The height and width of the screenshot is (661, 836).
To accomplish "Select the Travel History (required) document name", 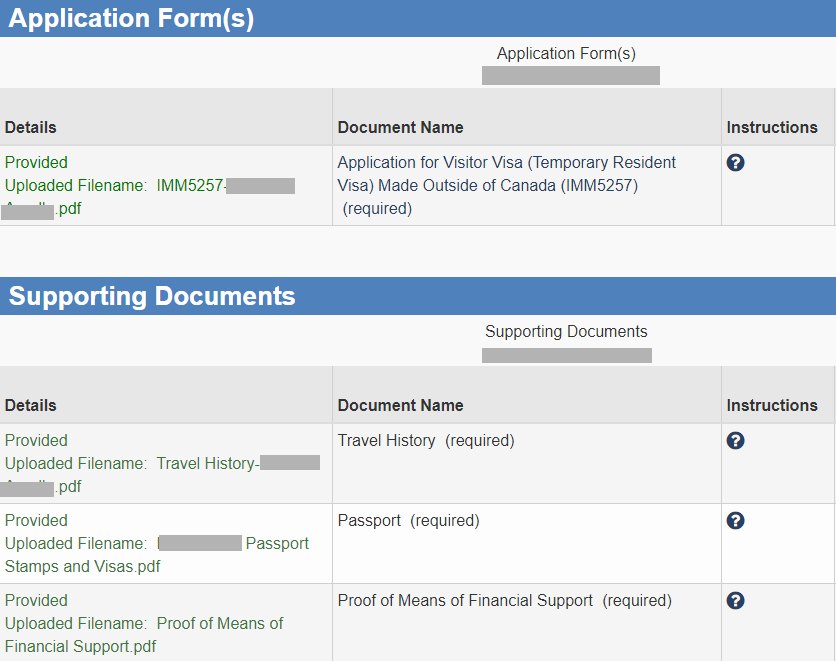I will coord(426,441).
